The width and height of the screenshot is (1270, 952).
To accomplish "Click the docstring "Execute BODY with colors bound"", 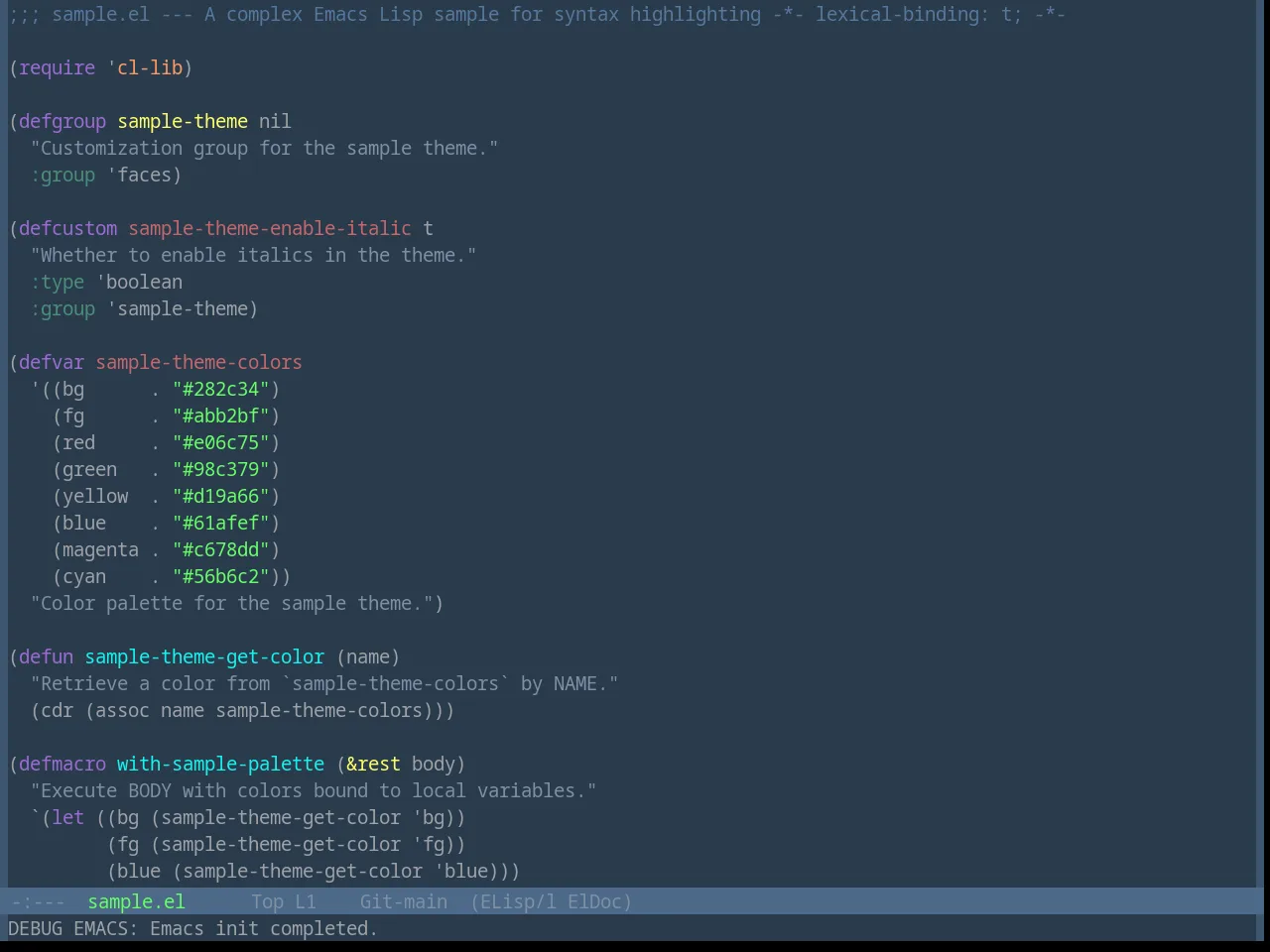I will pyautogui.click(x=314, y=790).
